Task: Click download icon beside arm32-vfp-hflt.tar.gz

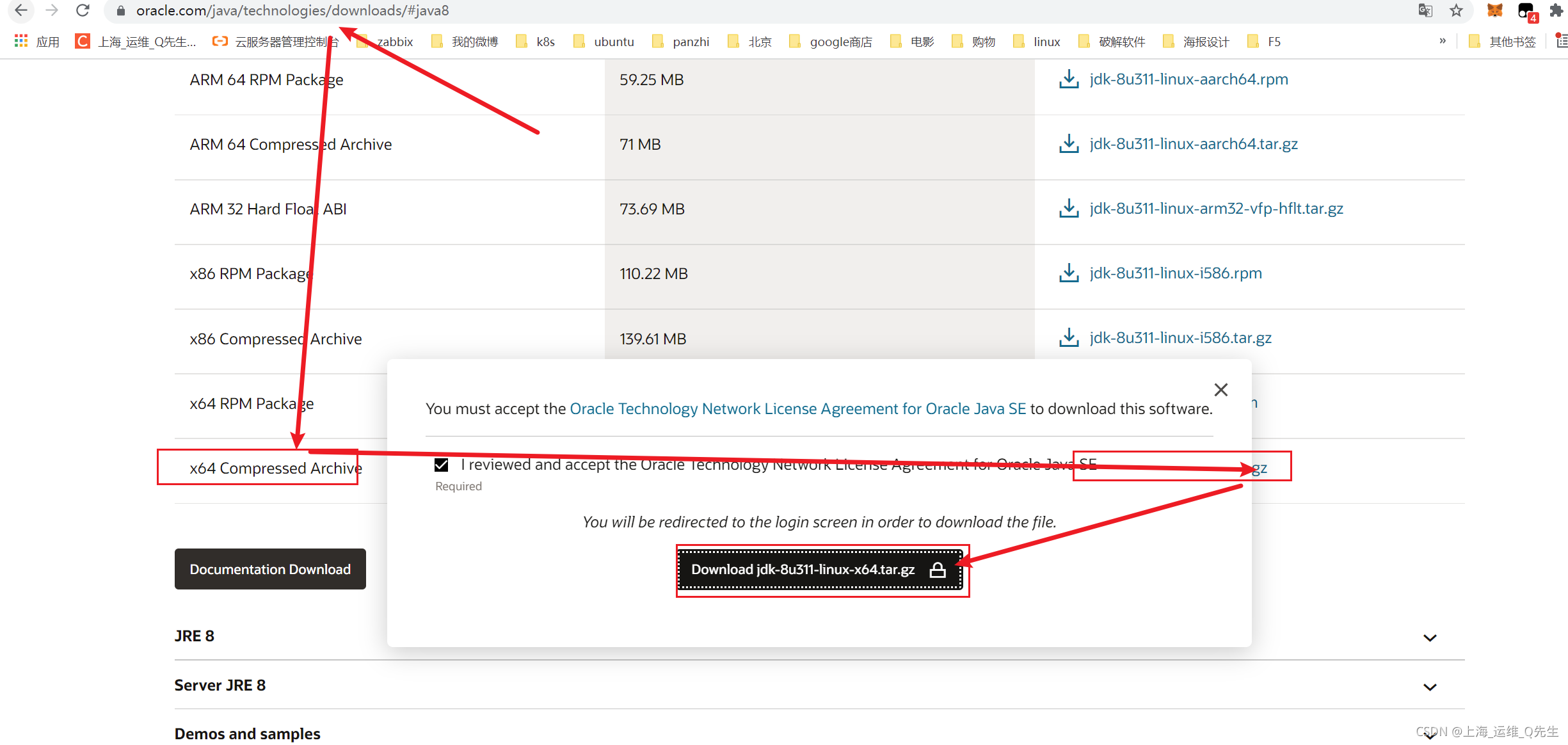Action: [1069, 209]
